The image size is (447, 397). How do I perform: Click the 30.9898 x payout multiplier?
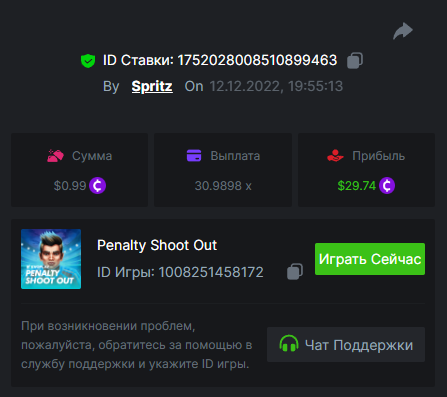[x=223, y=186]
